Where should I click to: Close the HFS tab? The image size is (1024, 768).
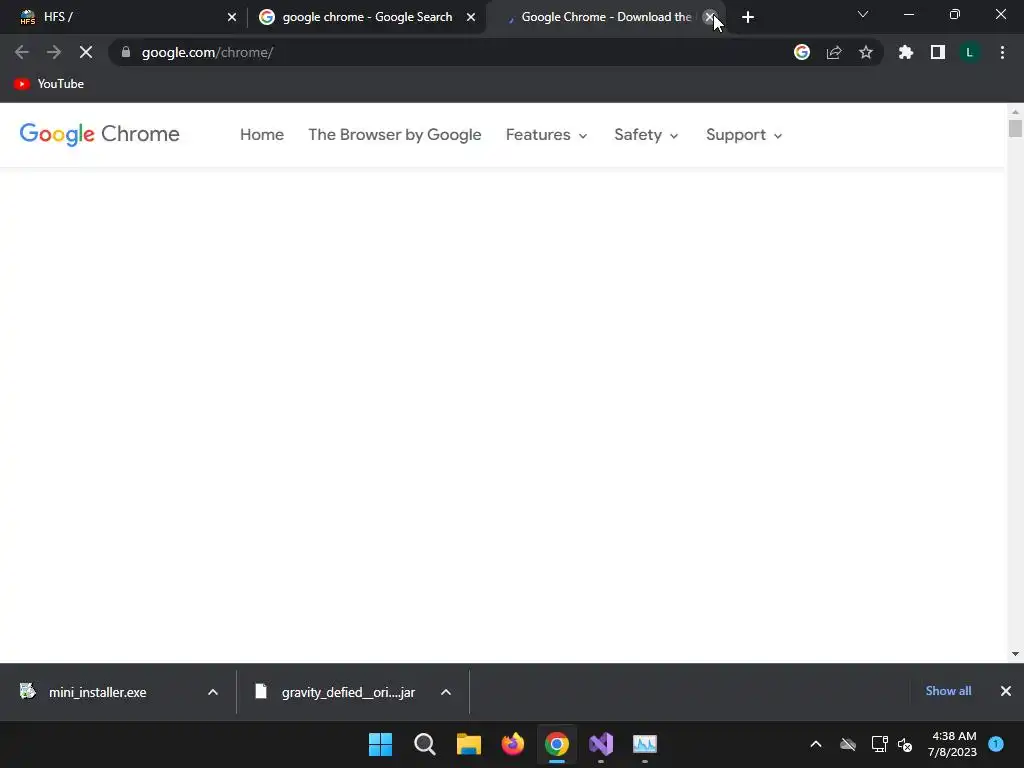tap(232, 17)
